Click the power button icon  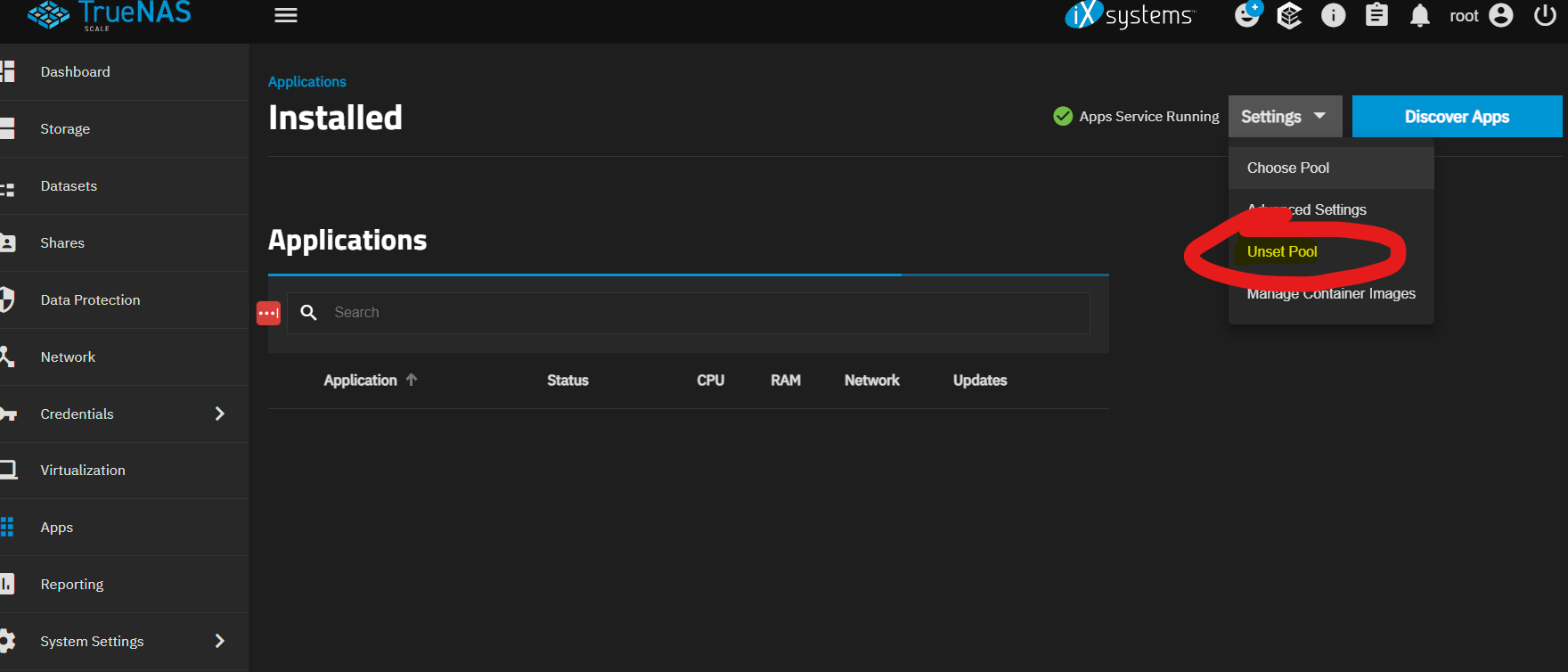click(1545, 16)
